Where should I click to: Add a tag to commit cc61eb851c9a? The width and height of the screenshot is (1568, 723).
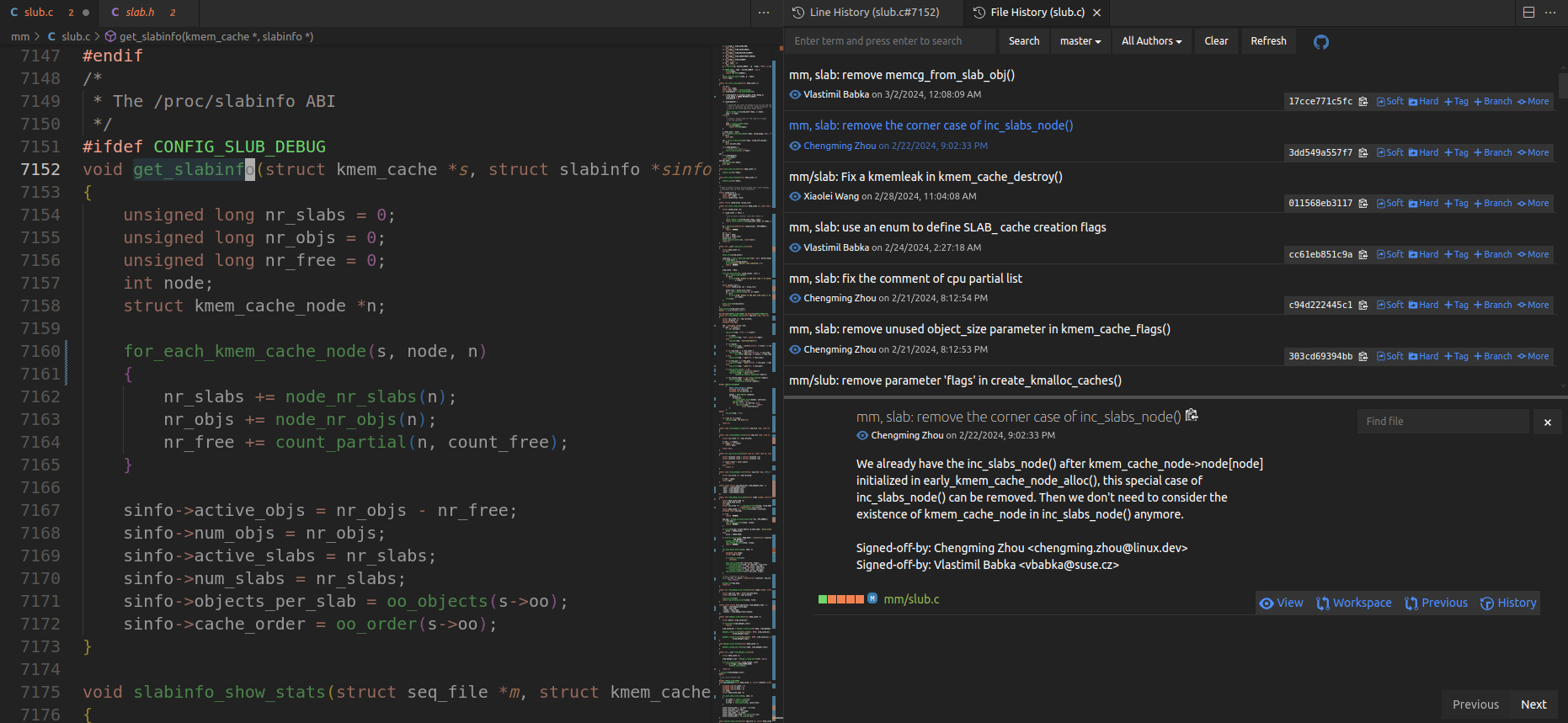[x=1456, y=255]
